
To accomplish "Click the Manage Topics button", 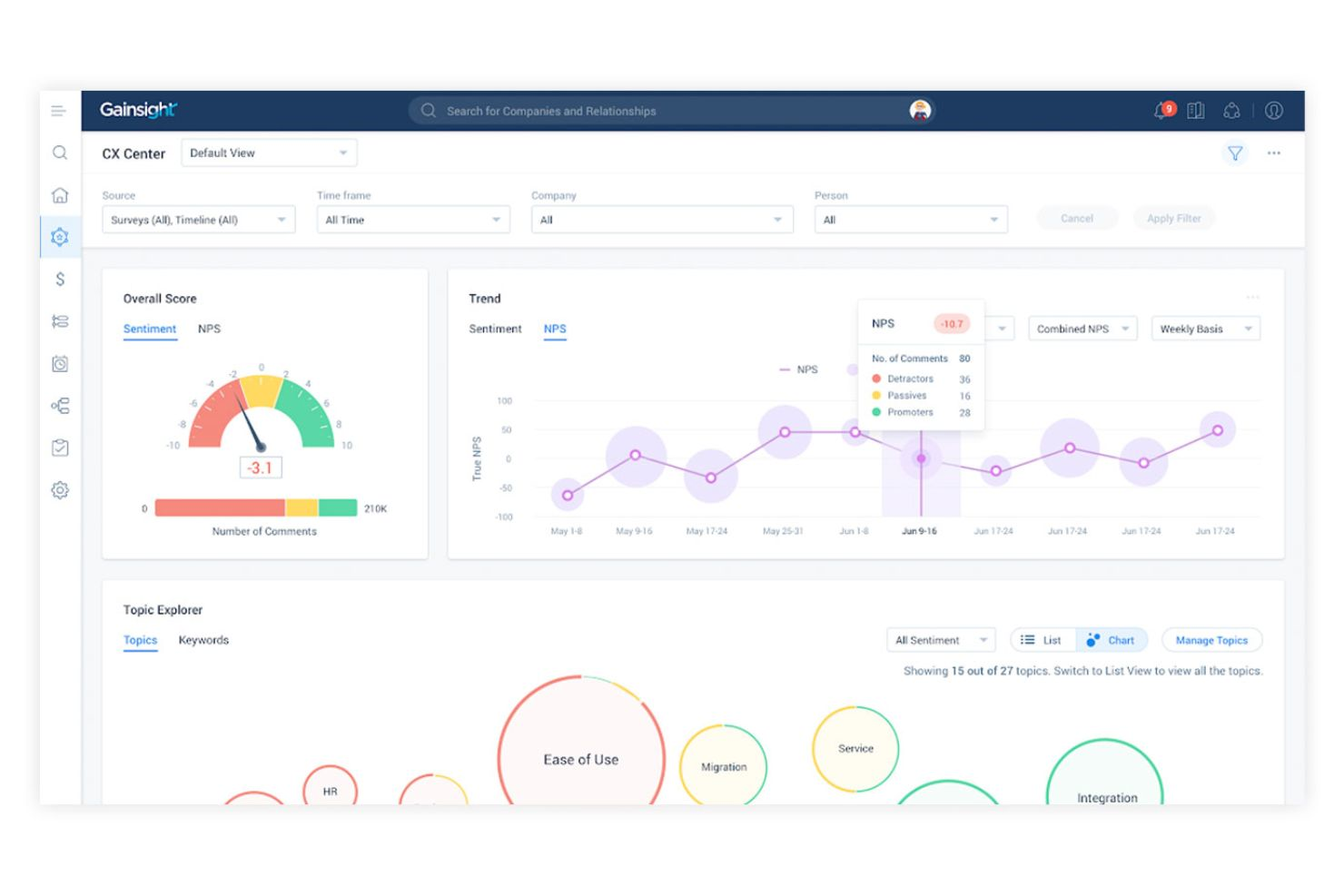I will [x=1211, y=640].
